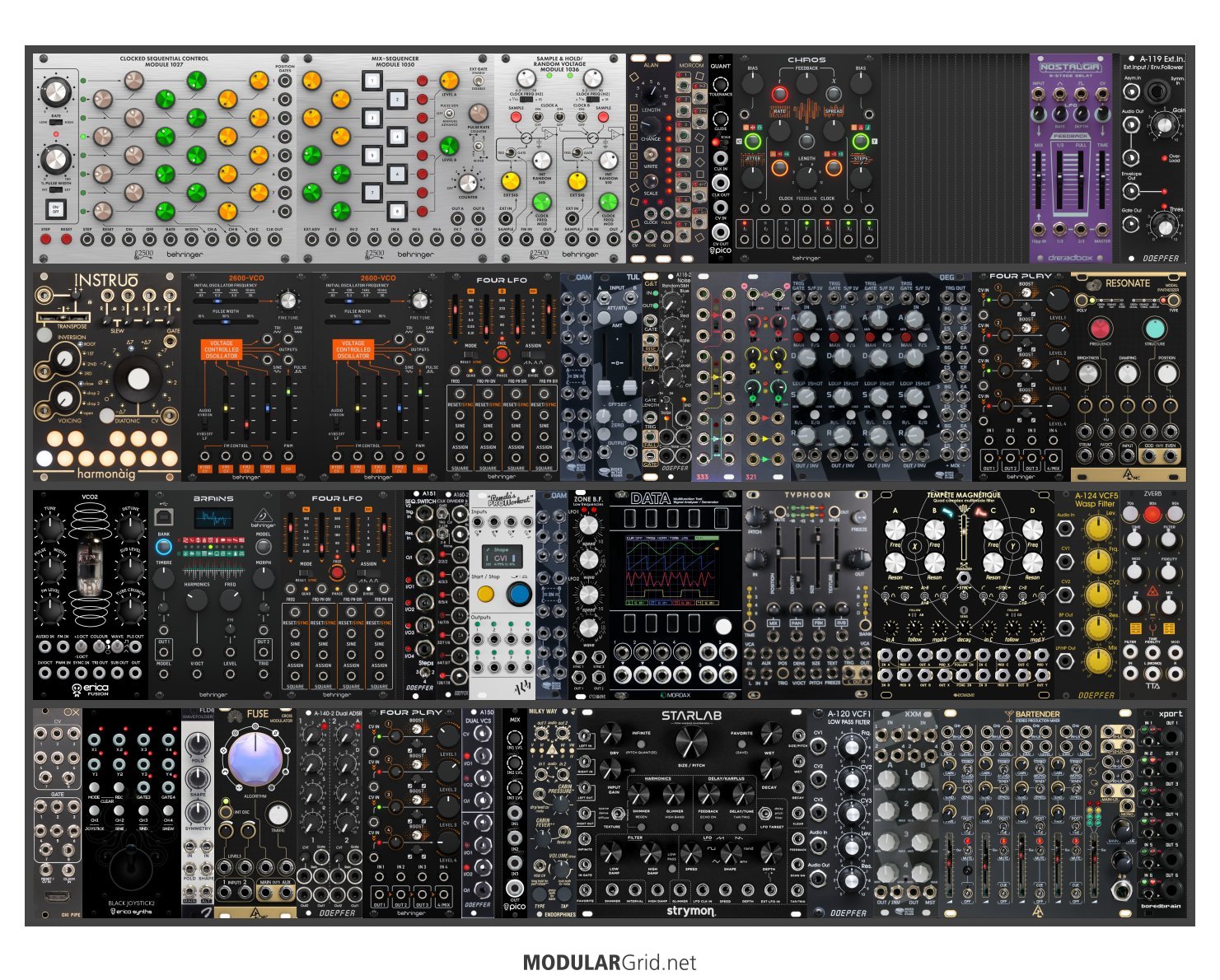Image resolution: width=1220 pixels, height=980 pixels.
Task: Click the blue encoder knob on Pamela's Workout
Action: [x=519, y=594]
